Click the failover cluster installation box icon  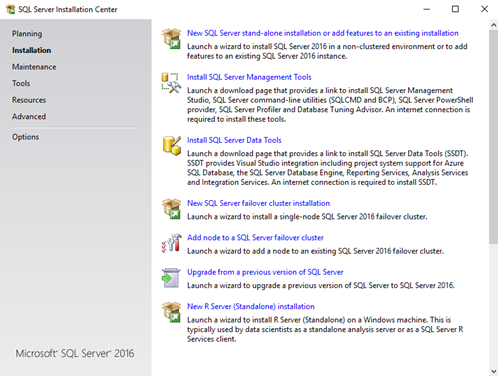[x=171, y=209]
